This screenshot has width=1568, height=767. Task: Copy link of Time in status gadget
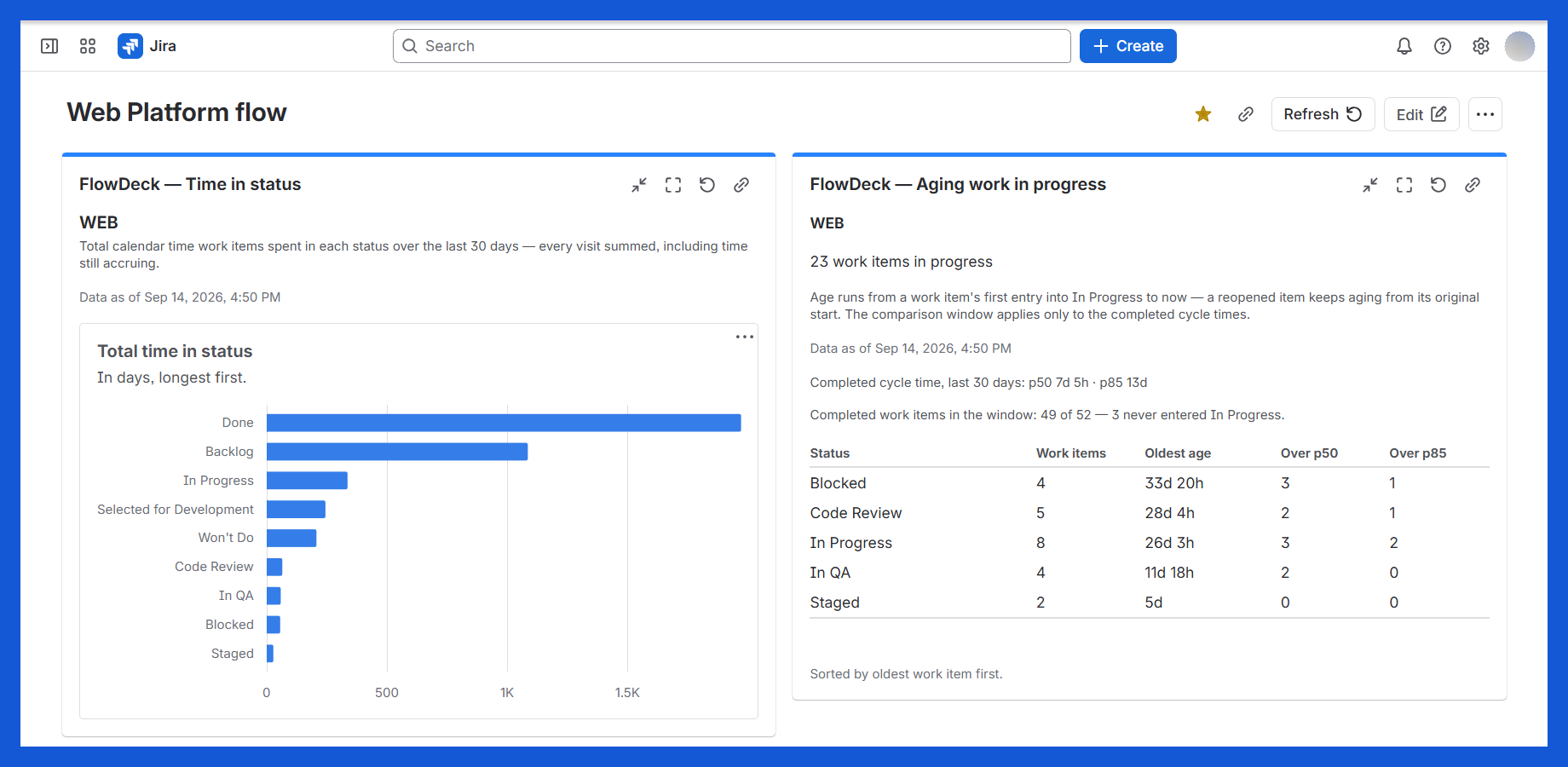(x=741, y=185)
